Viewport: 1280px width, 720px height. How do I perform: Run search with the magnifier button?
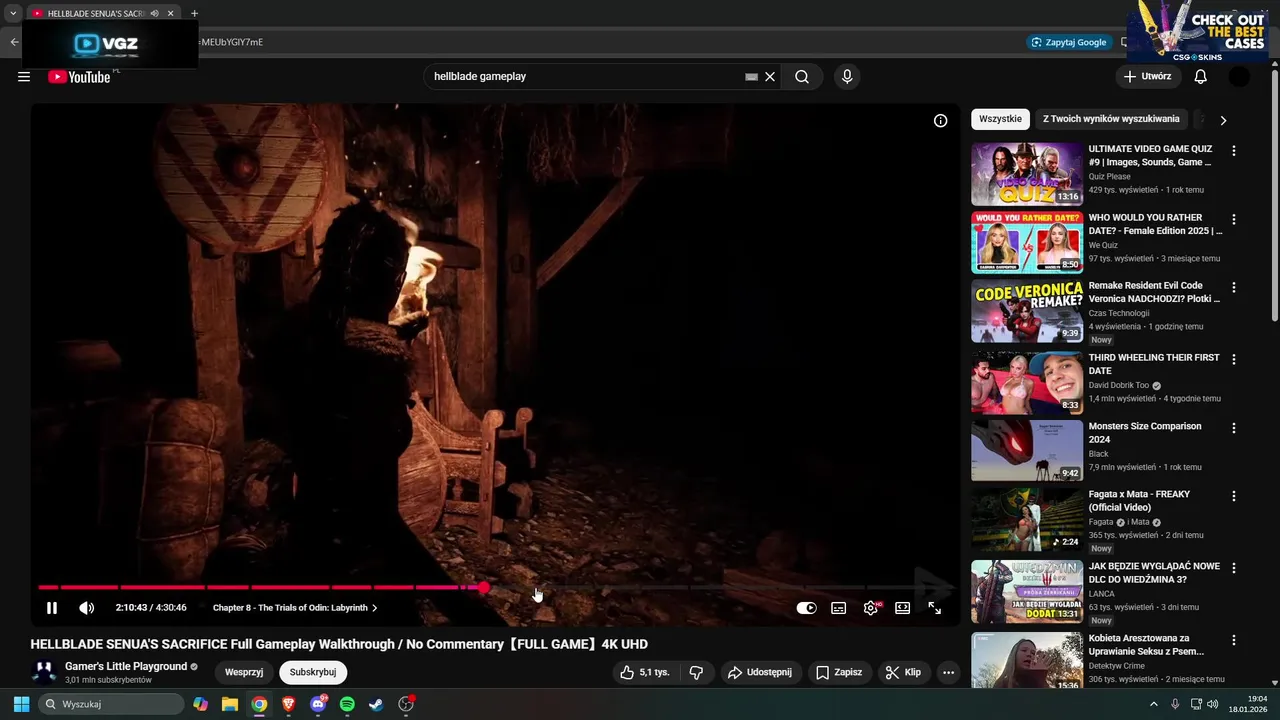click(x=802, y=77)
